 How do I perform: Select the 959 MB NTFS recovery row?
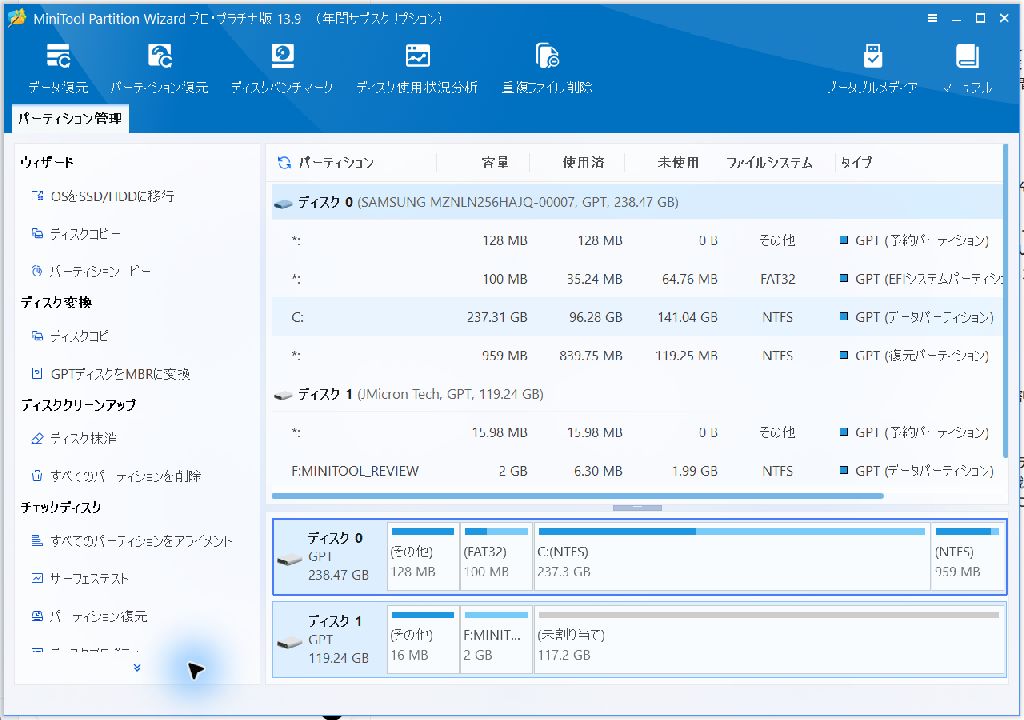637,356
